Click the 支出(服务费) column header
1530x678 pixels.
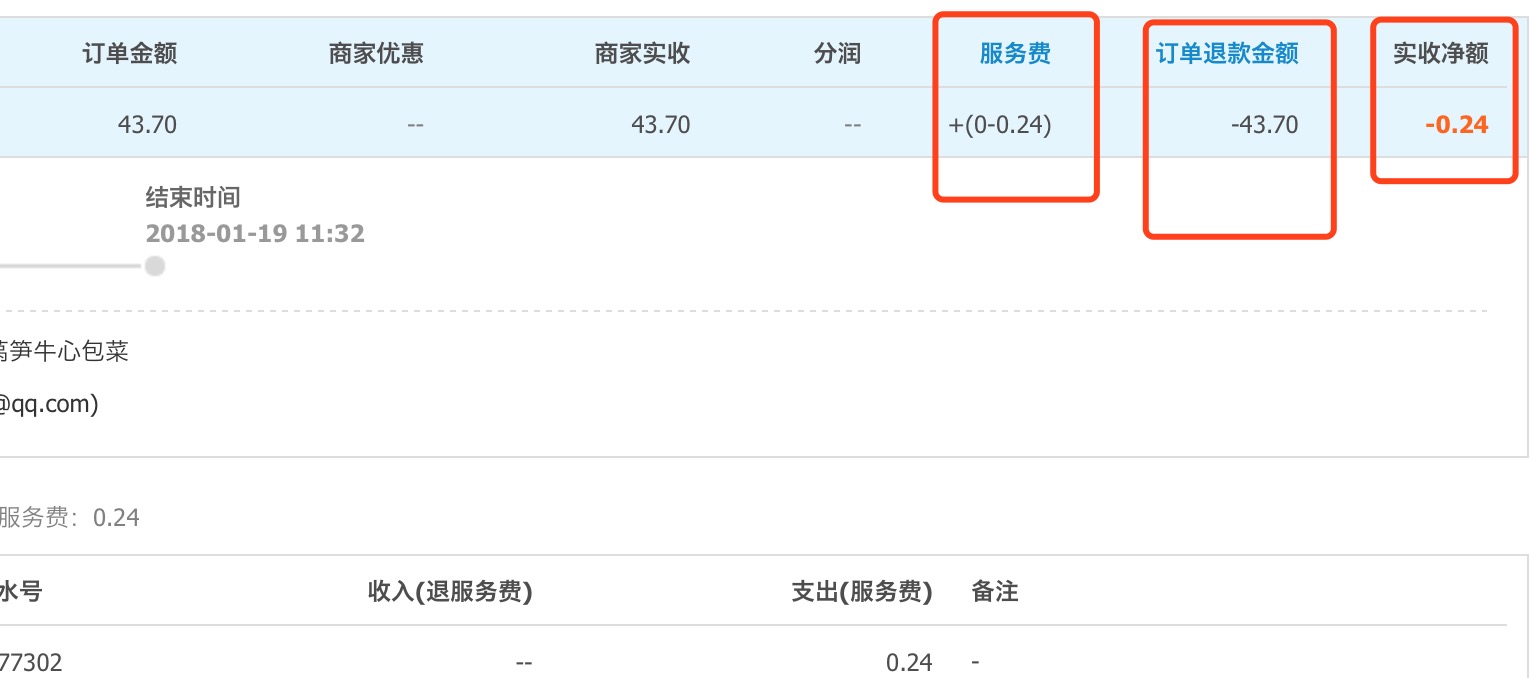[x=861, y=592]
